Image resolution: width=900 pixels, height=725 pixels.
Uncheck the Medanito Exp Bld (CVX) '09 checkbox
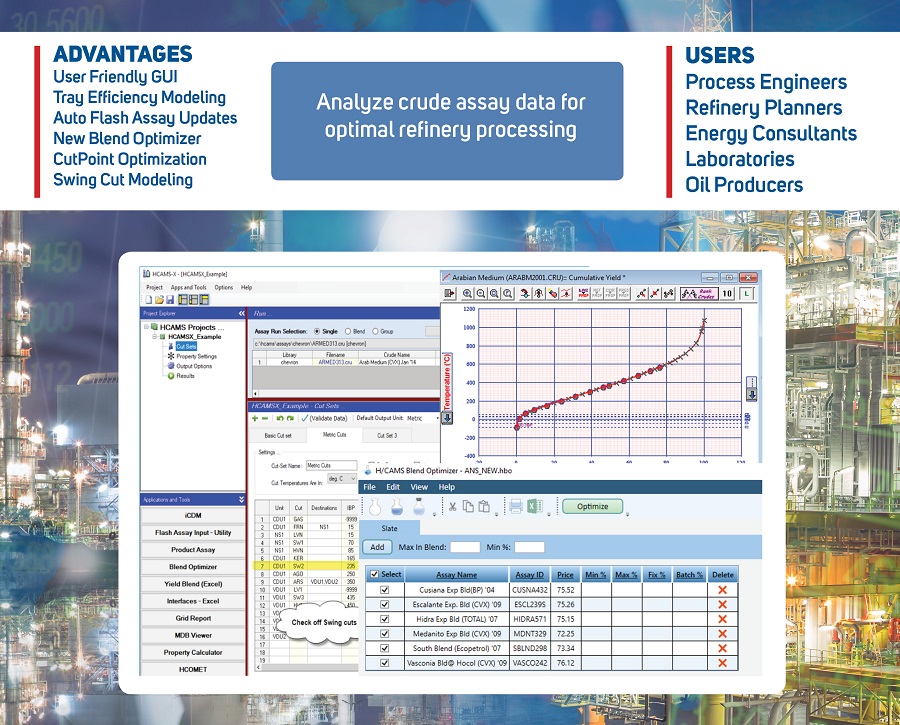coord(385,634)
